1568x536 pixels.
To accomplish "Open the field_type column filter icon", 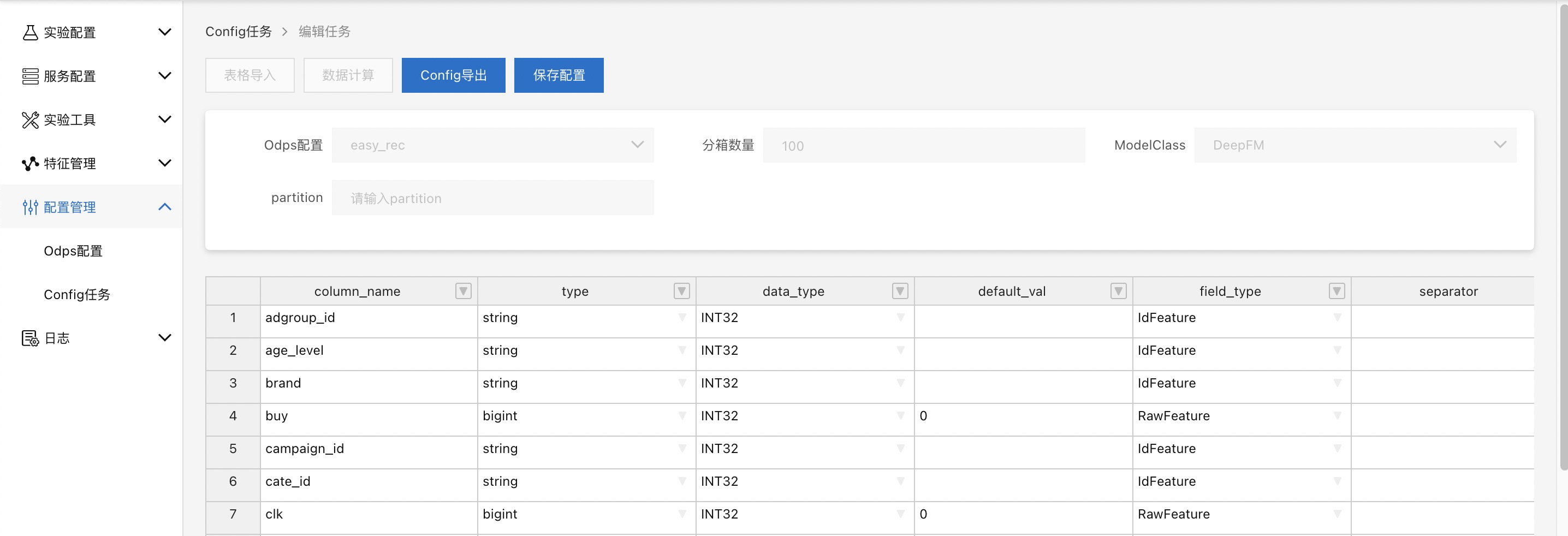I will point(1337,291).
